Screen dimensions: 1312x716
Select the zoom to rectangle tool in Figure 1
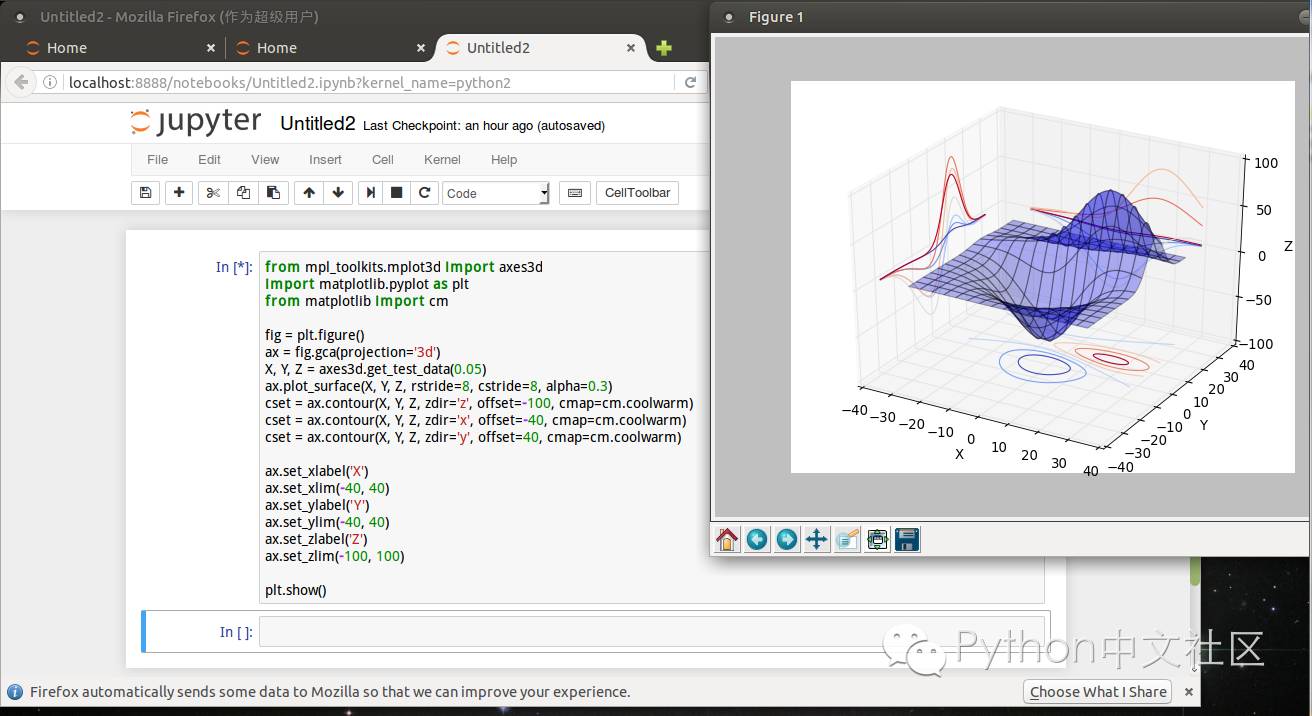pyautogui.click(x=847, y=540)
